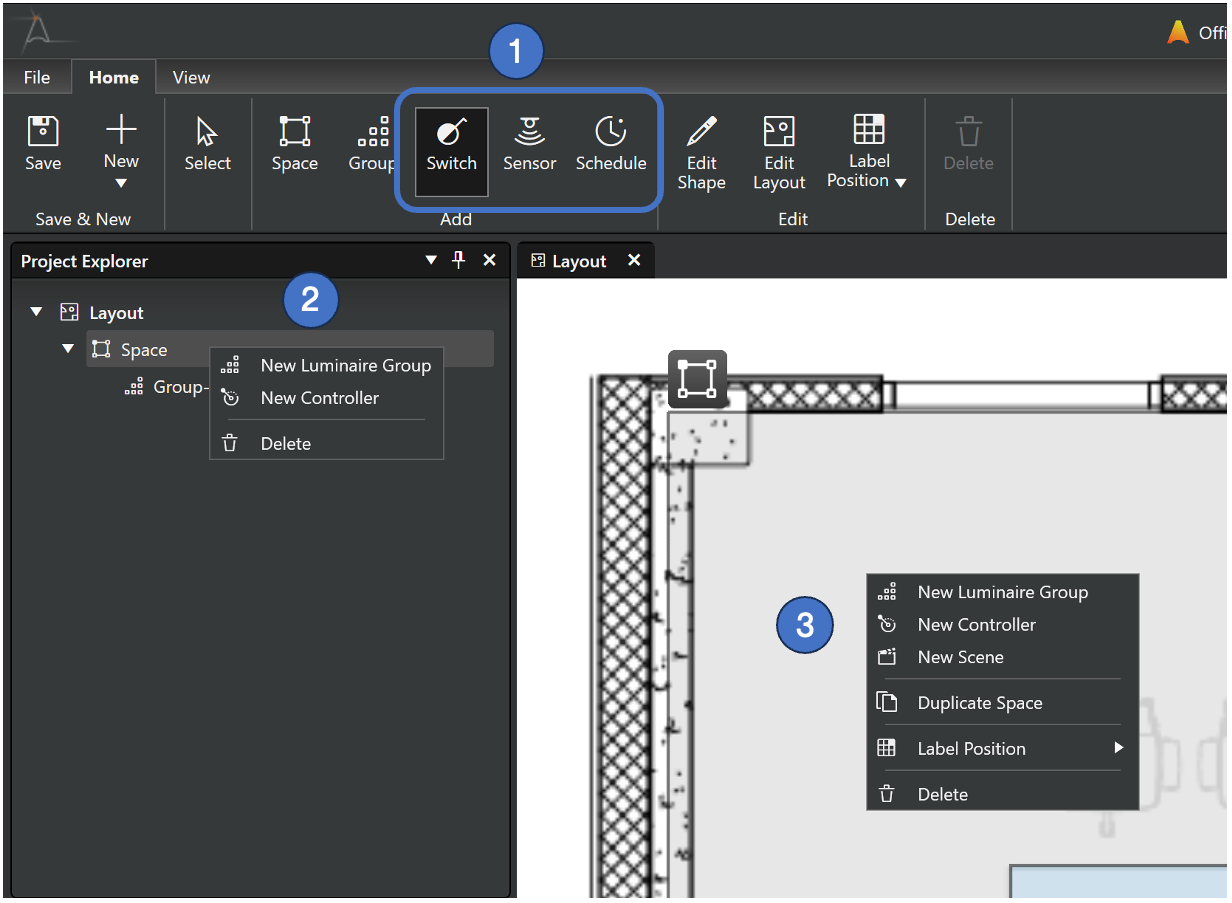
Task: Choose Duplicate Space in context menu
Action: (1003, 703)
